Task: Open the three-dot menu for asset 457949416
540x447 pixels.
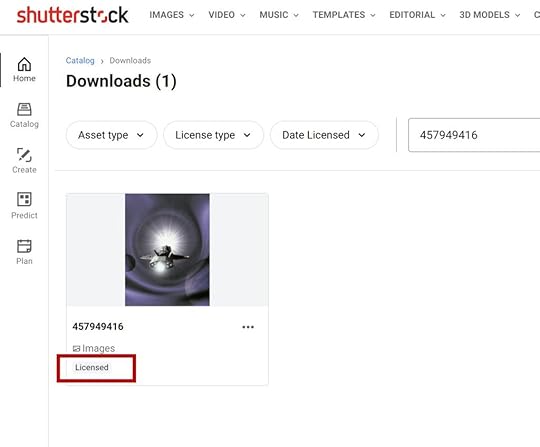Action: point(248,327)
